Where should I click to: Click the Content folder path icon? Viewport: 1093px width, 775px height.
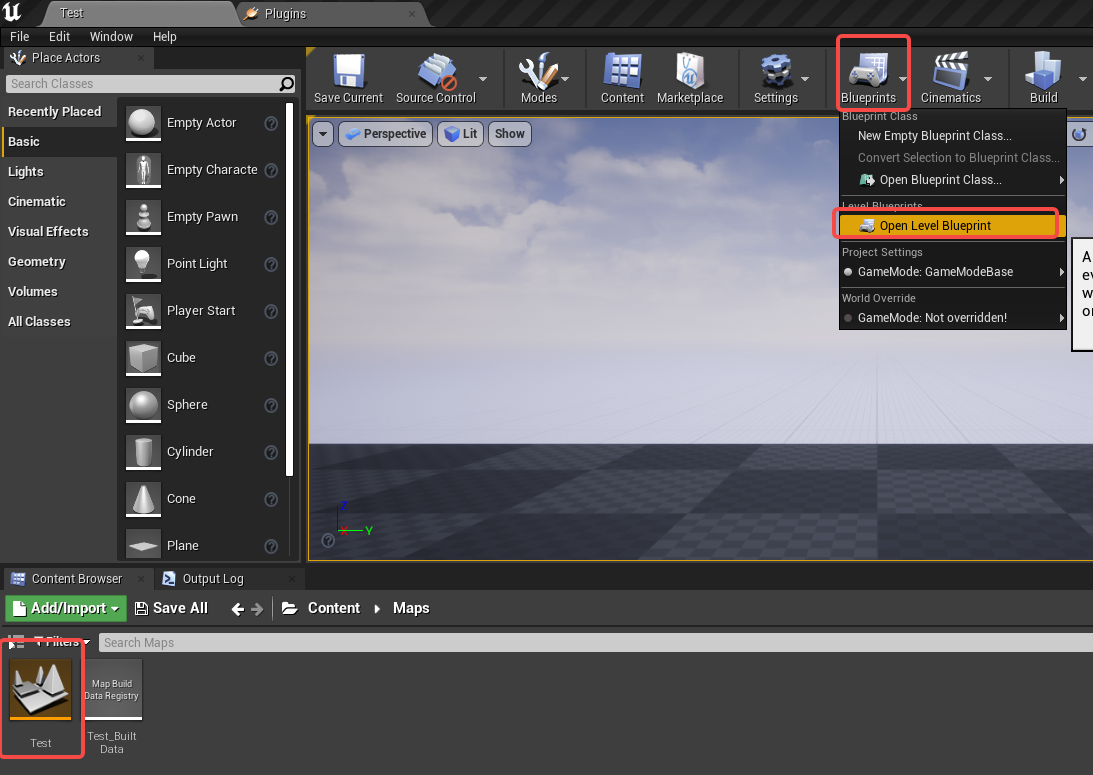(289, 608)
